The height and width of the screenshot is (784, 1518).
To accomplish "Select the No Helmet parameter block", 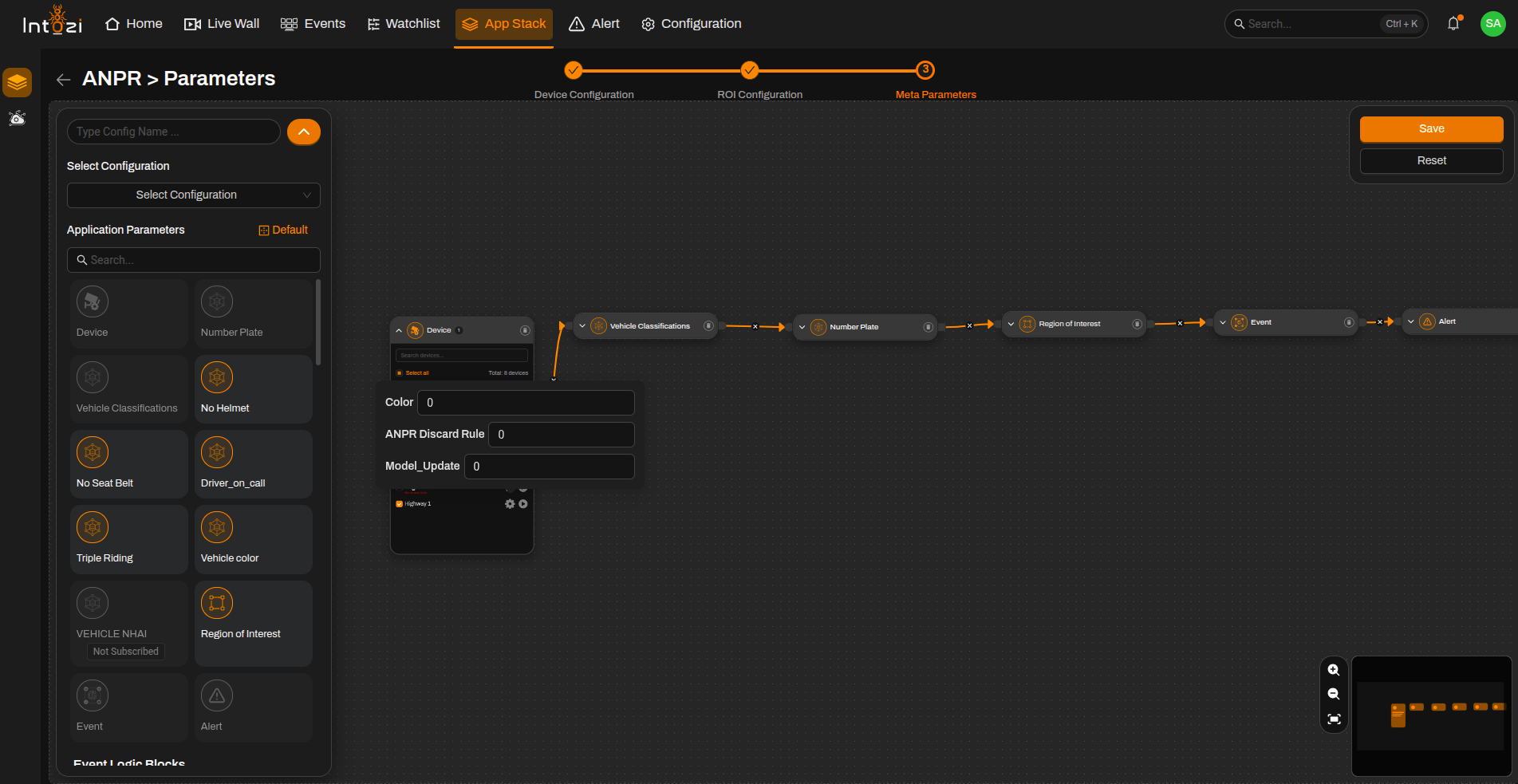I will click(254, 388).
